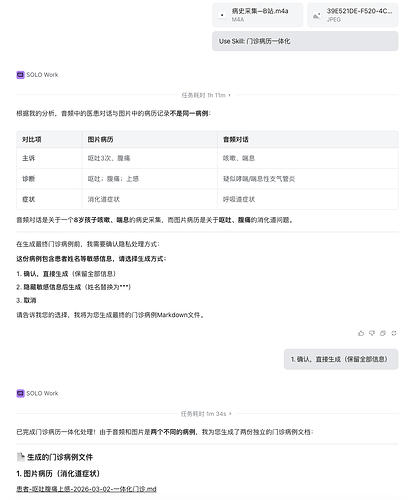Click the JPEG image icon in attachment
Viewport: 414px width, 500px height.
click(317, 15)
